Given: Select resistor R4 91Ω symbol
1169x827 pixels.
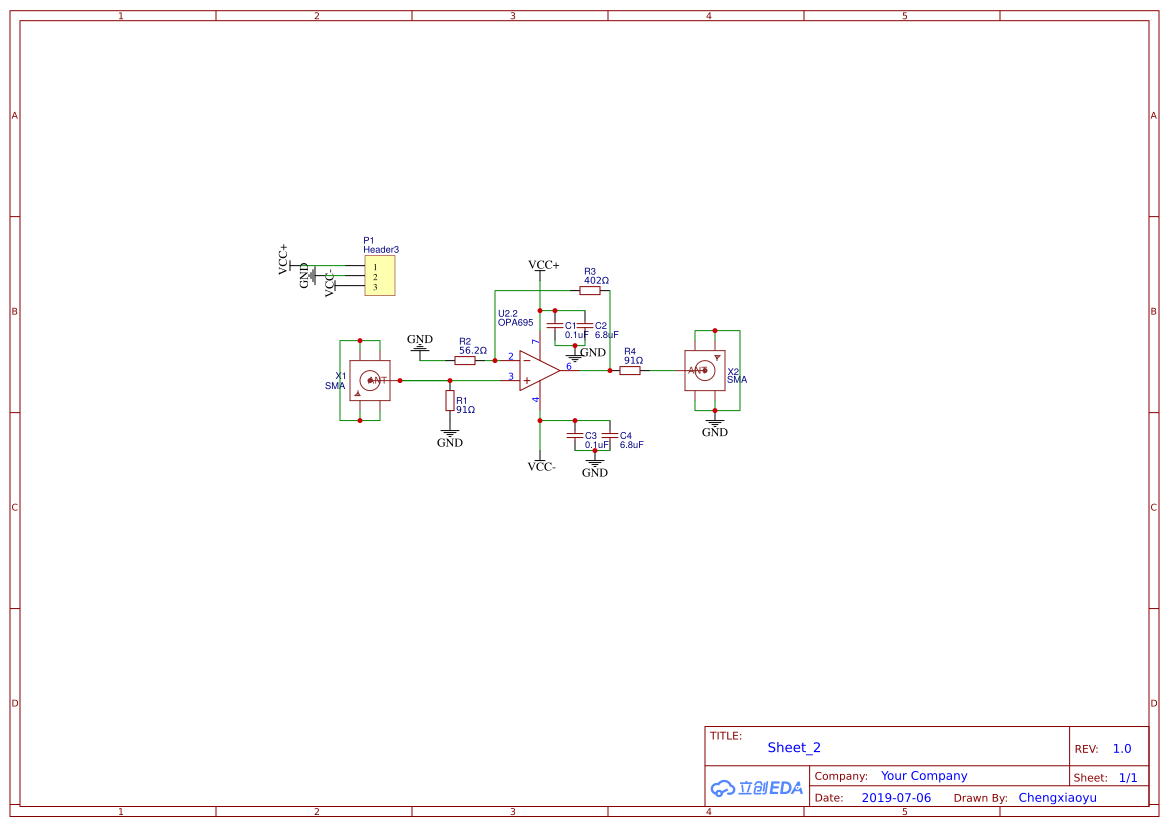Looking at the screenshot, I should [x=630, y=371].
